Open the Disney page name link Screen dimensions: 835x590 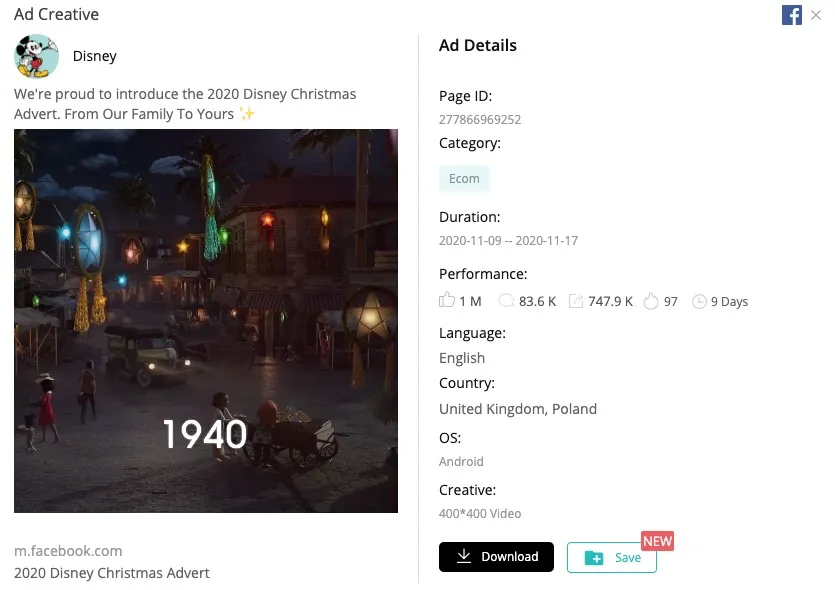95,56
